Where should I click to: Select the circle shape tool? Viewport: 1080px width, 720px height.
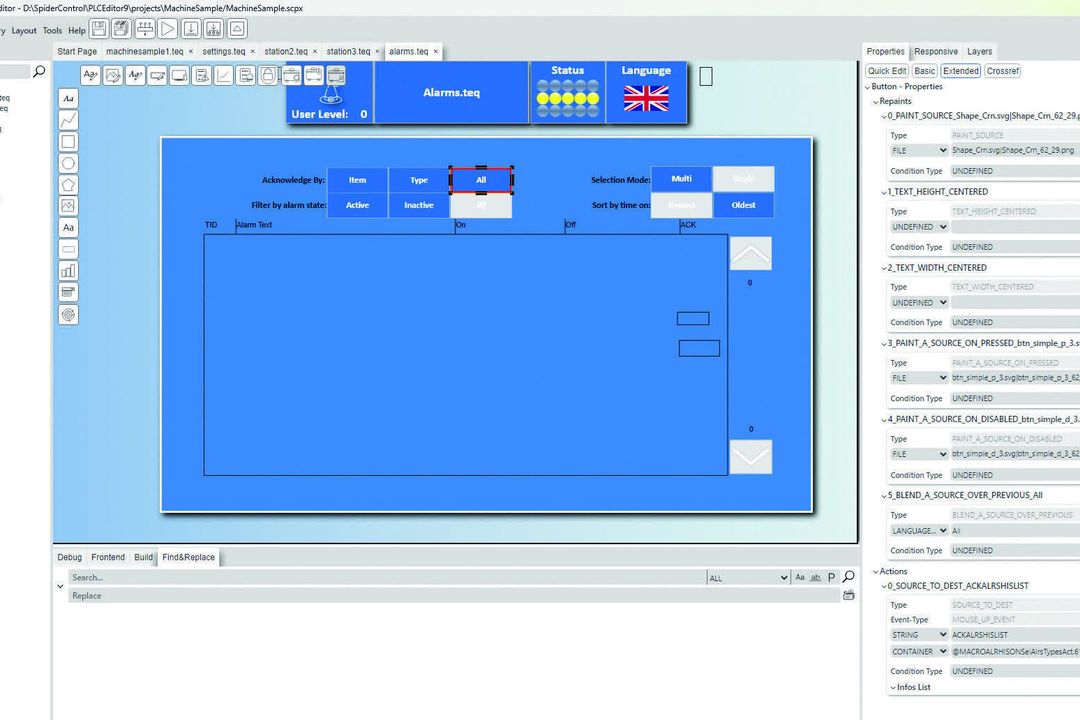(x=68, y=163)
